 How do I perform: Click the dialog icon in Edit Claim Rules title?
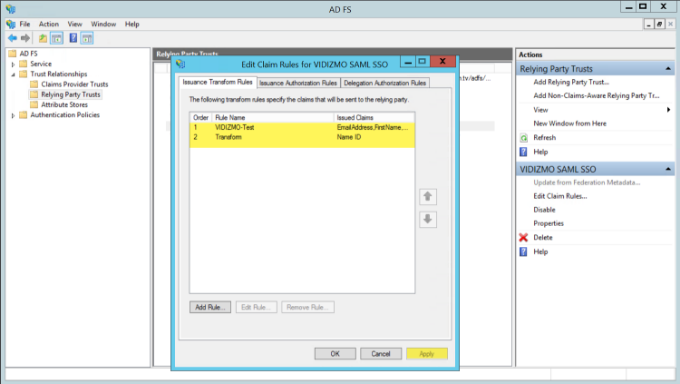click(180, 64)
